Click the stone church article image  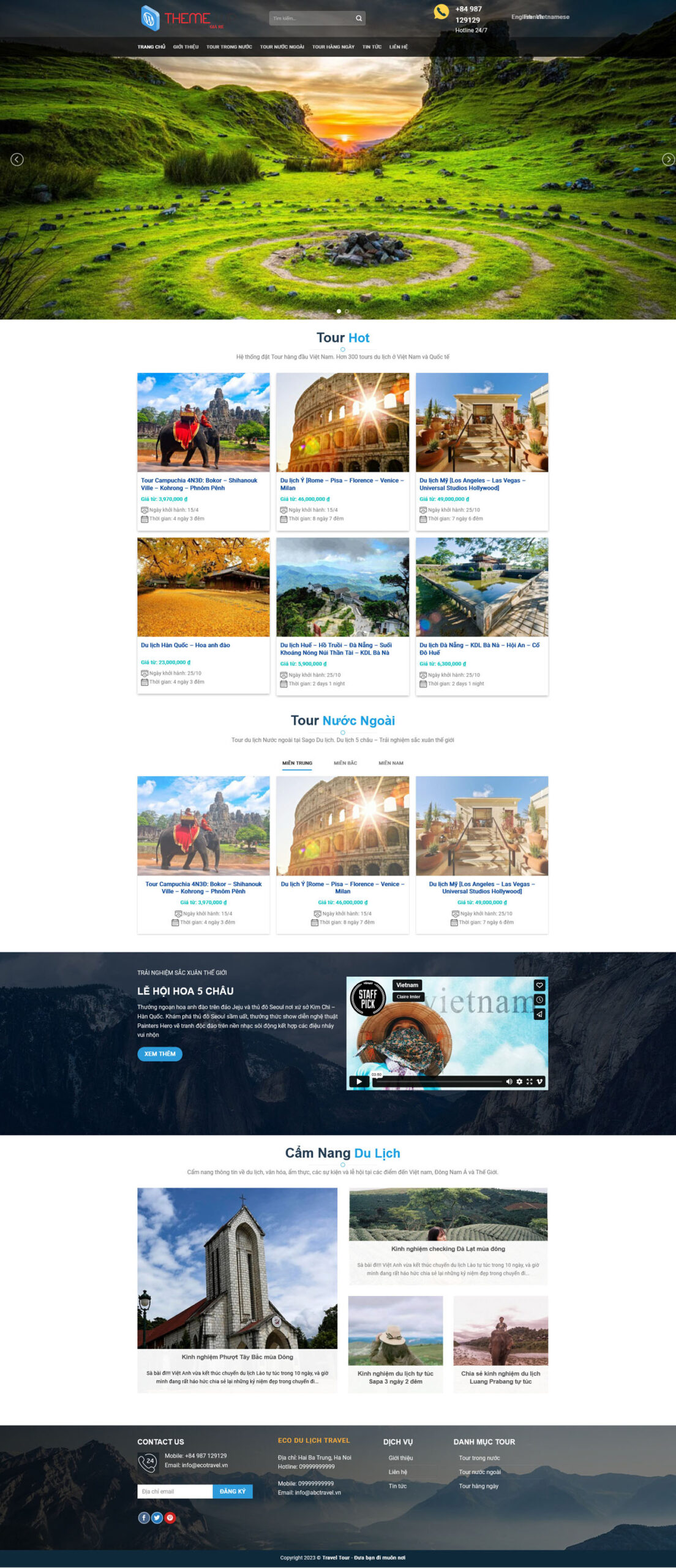(x=238, y=1268)
